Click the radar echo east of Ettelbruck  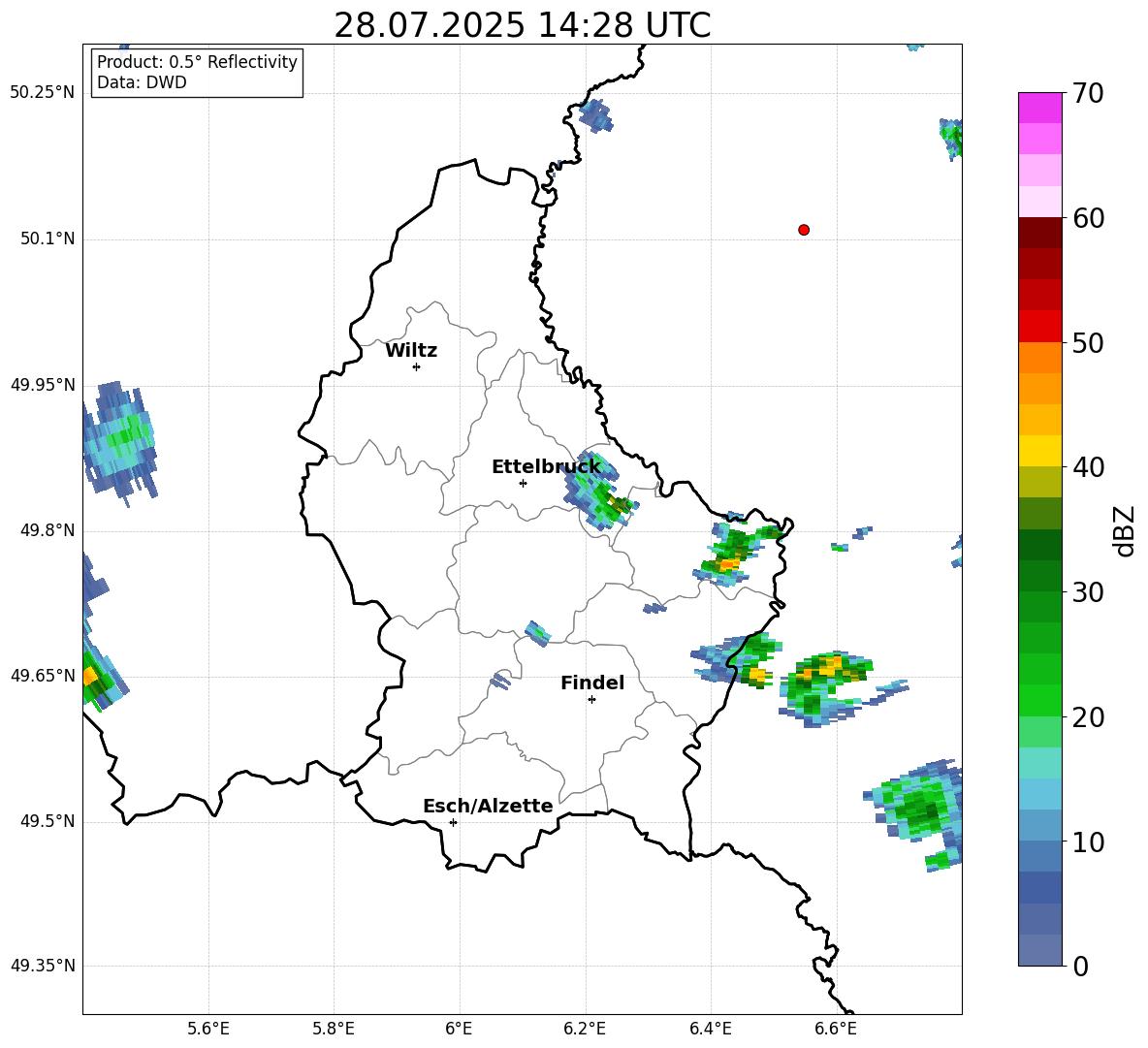click(600, 492)
